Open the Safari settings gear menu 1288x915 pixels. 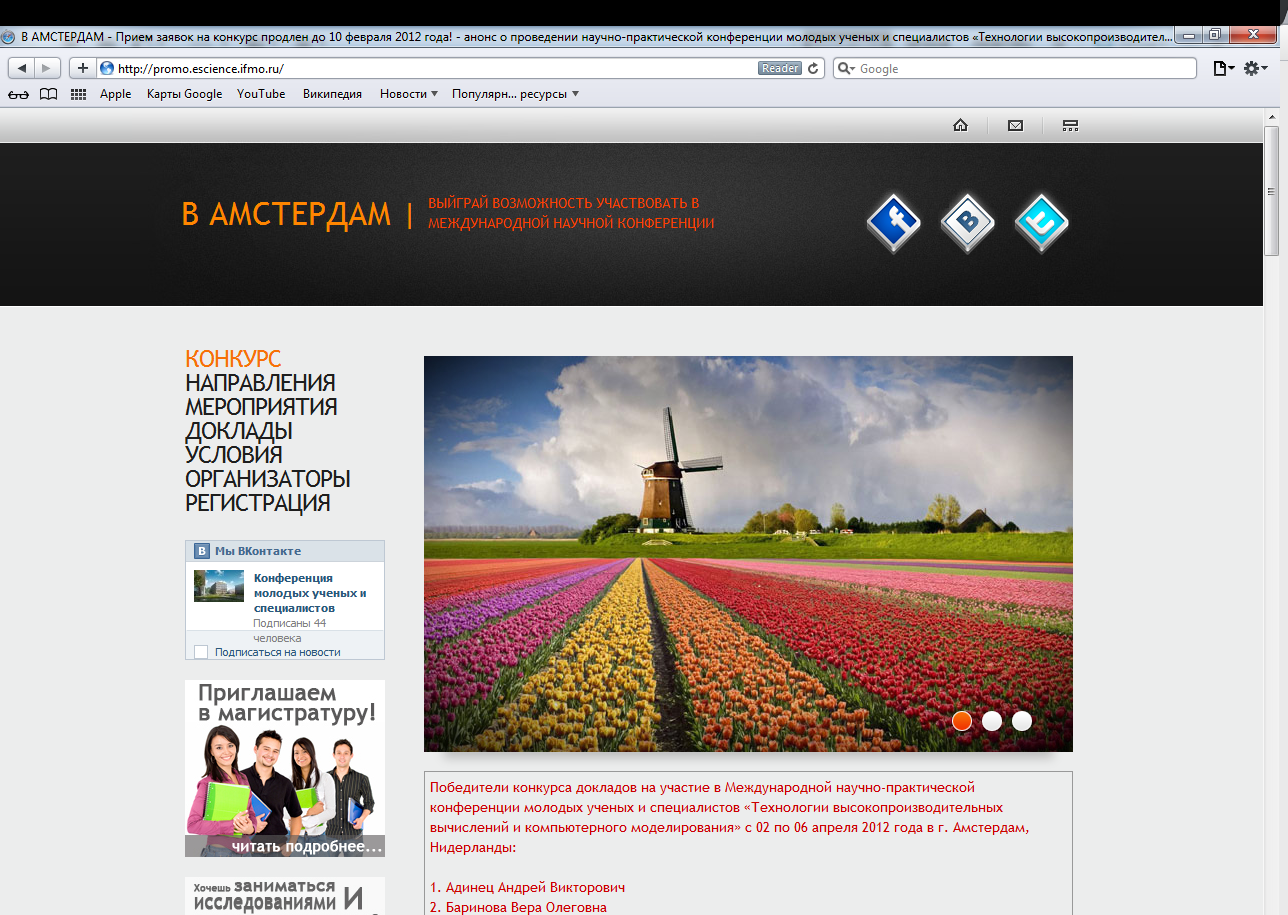(x=1255, y=68)
